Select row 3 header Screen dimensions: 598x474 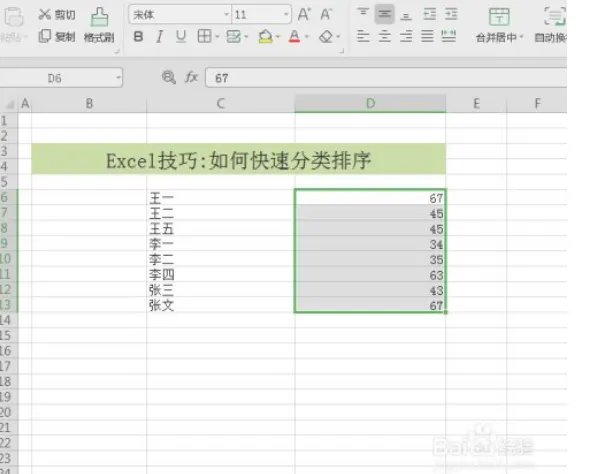pos(8,151)
